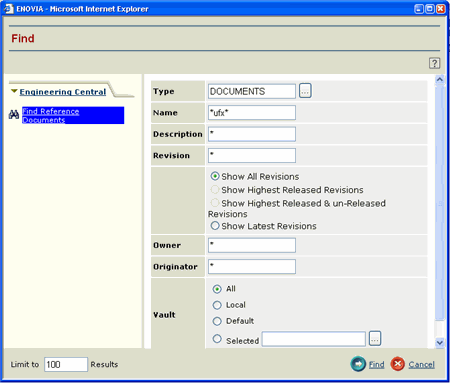Image resolution: width=450 pixels, height=383 pixels.
Task: Click the Description row label
Action: pyautogui.click(x=178, y=134)
